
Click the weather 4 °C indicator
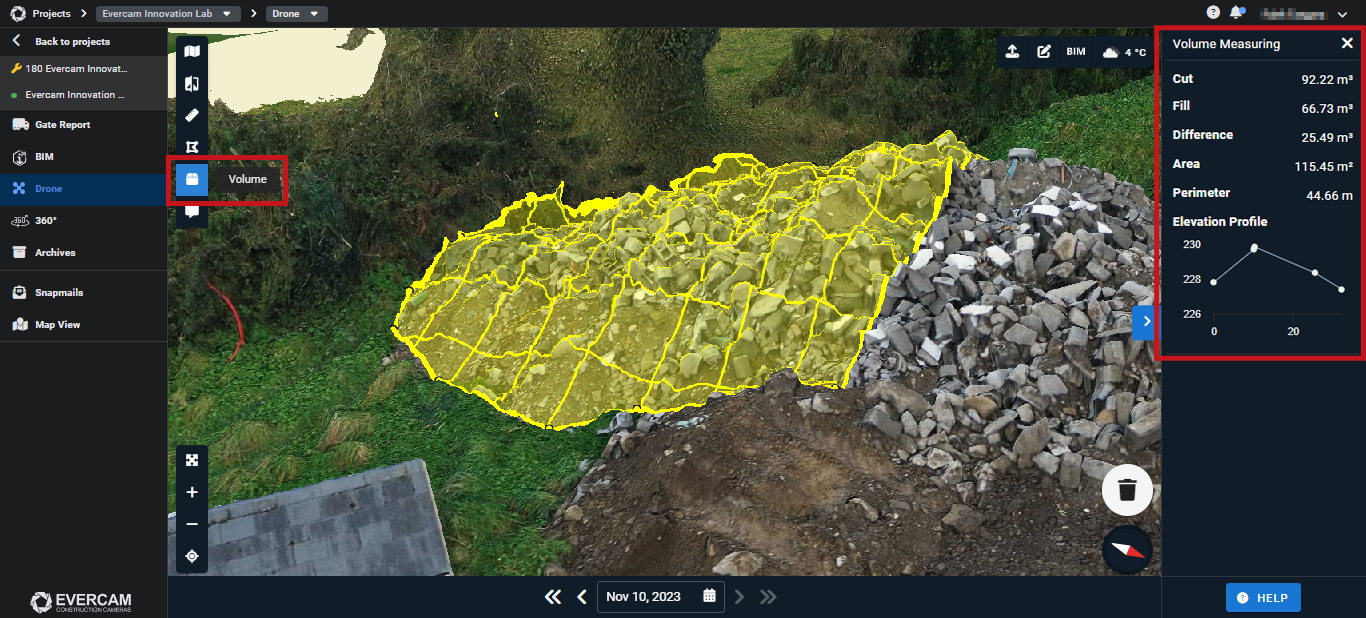(1124, 52)
